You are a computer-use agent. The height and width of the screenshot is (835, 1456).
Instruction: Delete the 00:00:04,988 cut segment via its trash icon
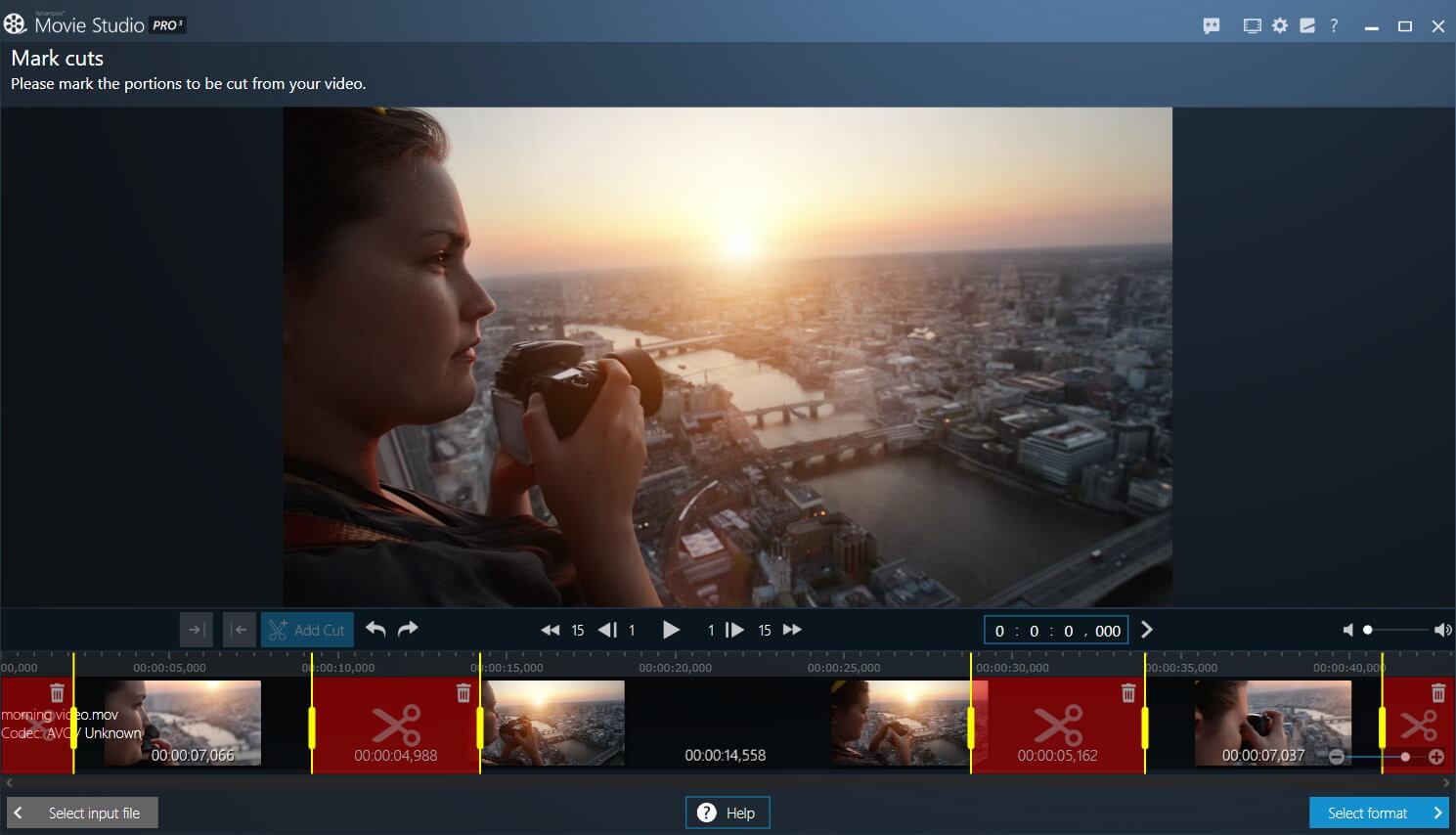[x=463, y=692]
